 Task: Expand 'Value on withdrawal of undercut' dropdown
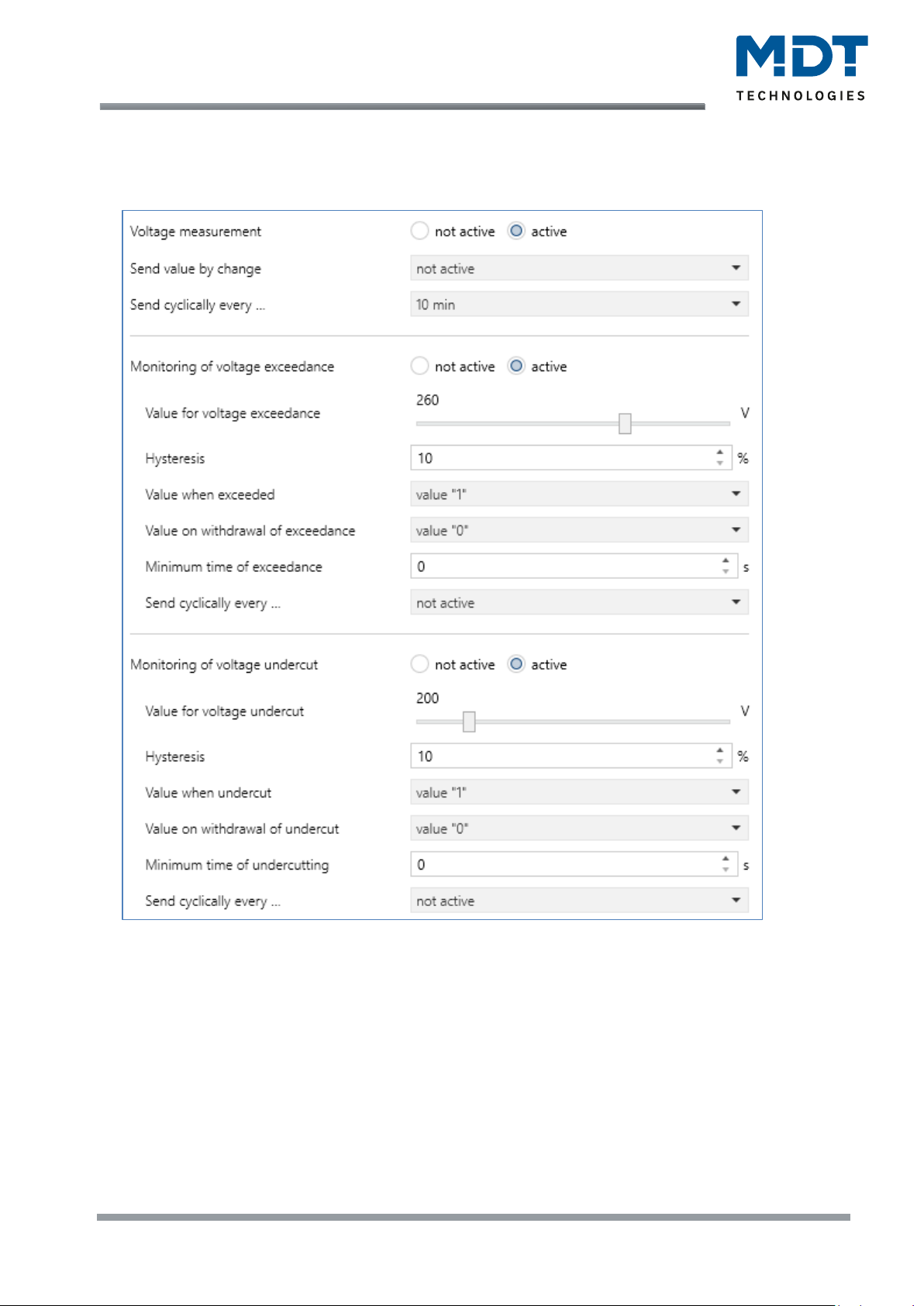tap(579, 829)
